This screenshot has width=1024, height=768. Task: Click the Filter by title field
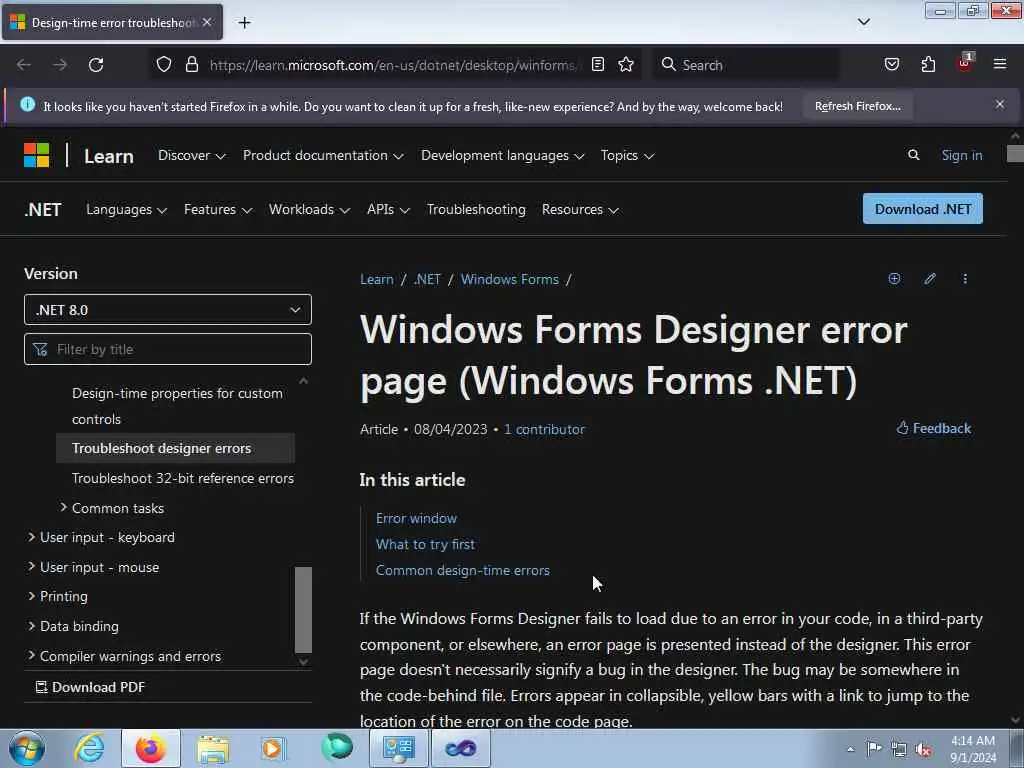tap(168, 349)
